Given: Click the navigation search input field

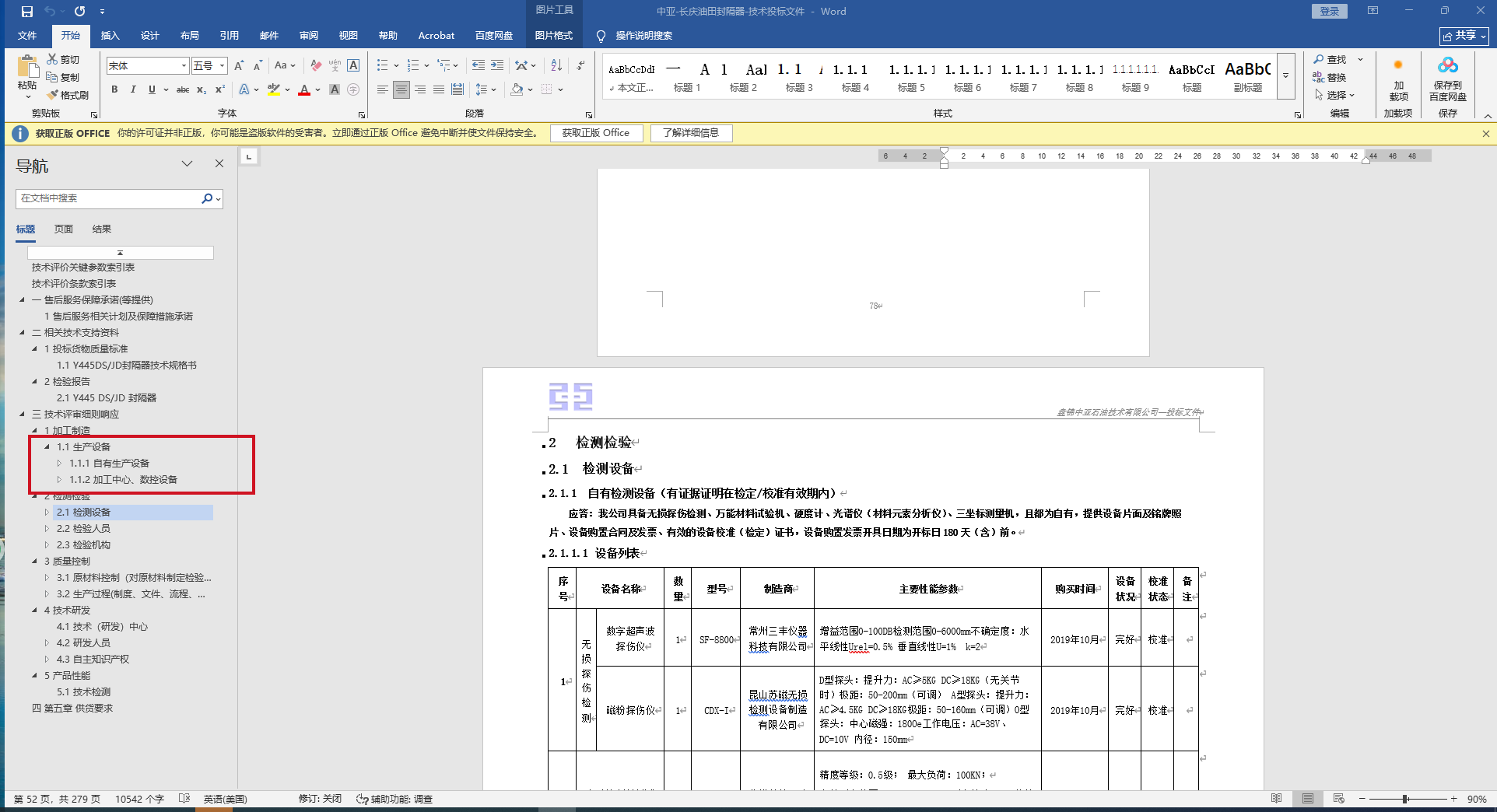Looking at the screenshot, I should [x=107, y=198].
